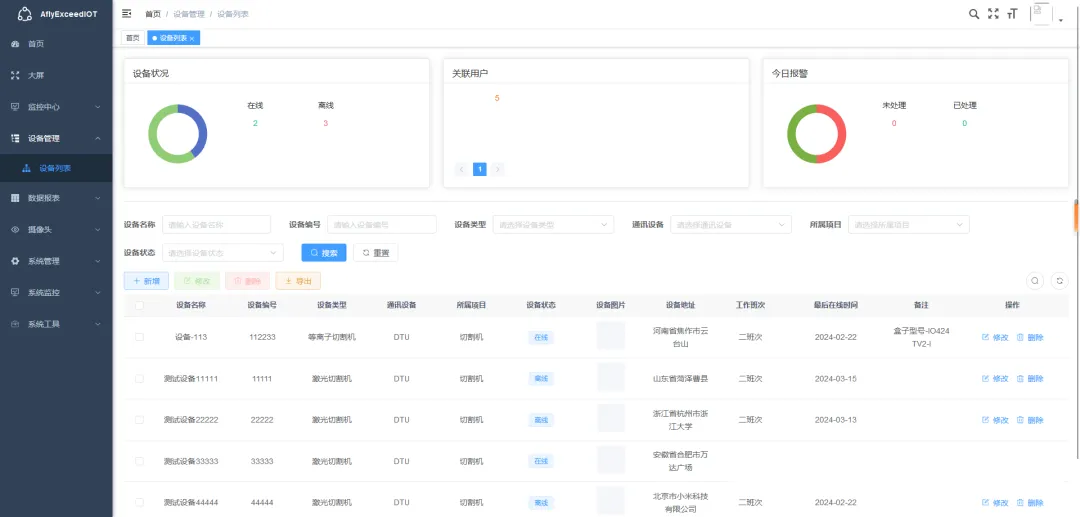Open the user avatar dropdown arrow
This screenshot has width=1080, height=517.
coord(1061,21)
